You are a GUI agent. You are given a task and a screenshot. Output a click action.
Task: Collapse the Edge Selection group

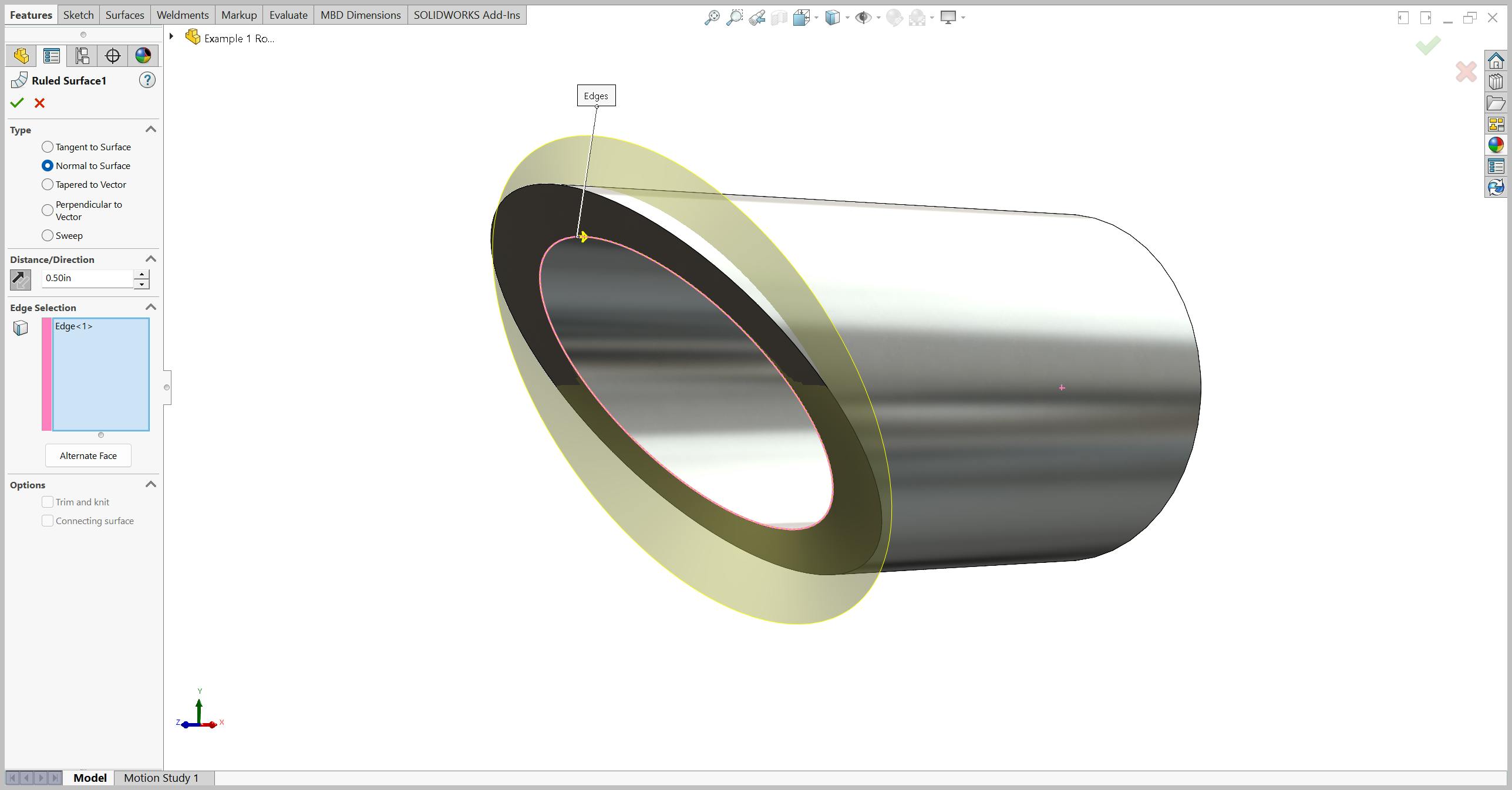(x=151, y=307)
